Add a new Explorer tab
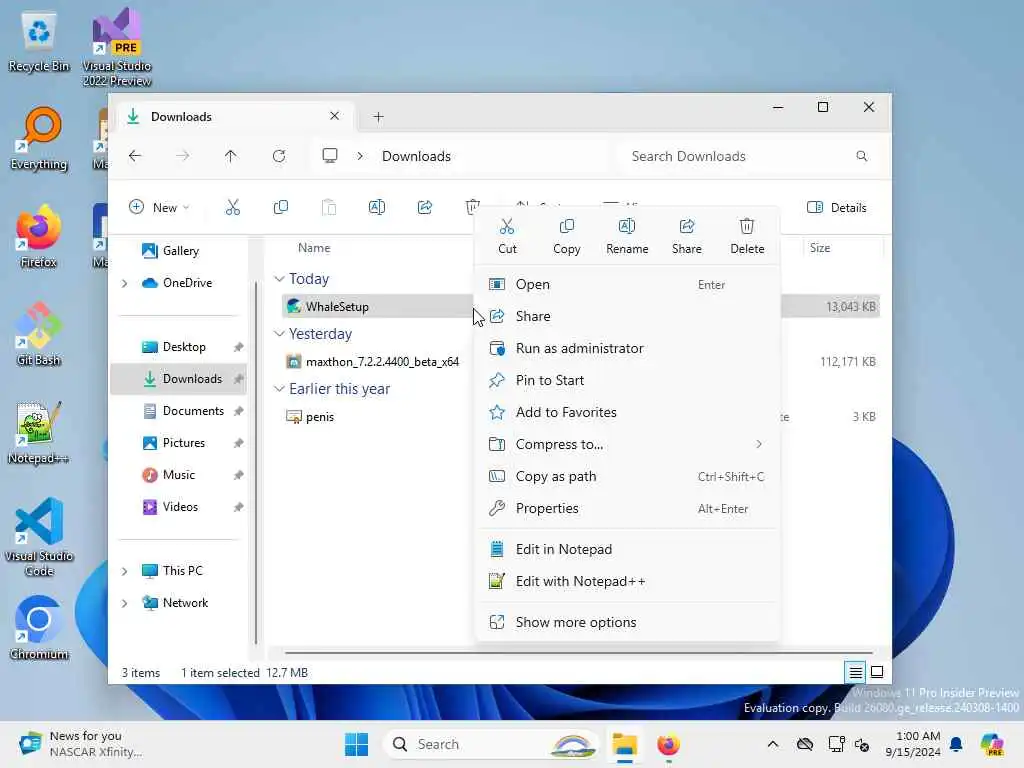Screen dimensions: 1024x768 coord(378,117)
